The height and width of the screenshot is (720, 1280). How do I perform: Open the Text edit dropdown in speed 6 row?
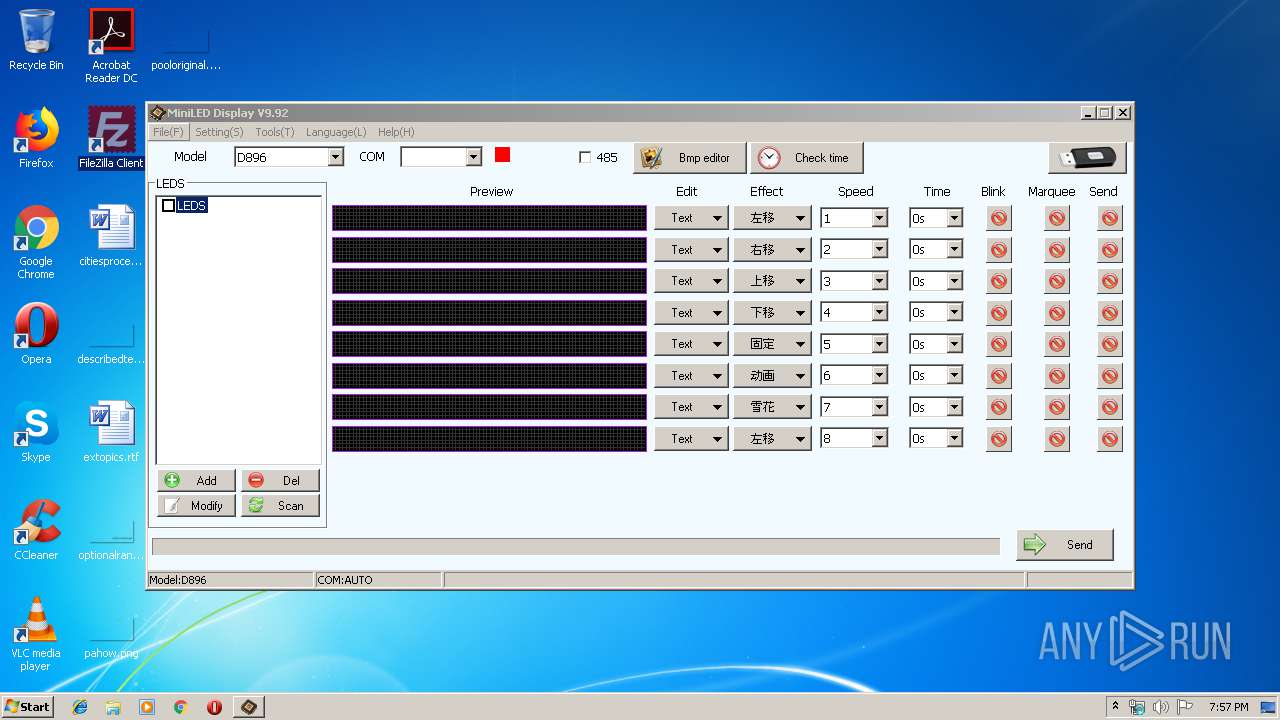tap(691, 376)
